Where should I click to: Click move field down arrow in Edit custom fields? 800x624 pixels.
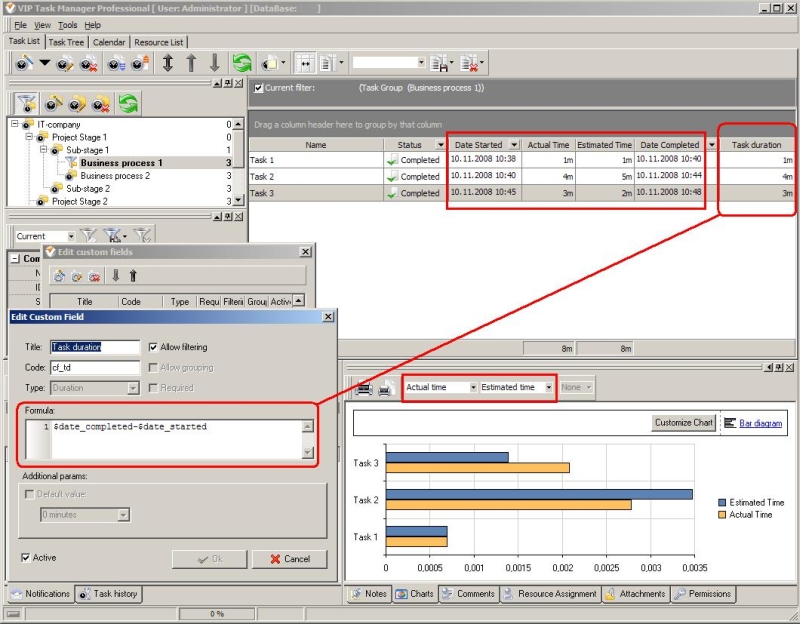[x=115, y=276]
